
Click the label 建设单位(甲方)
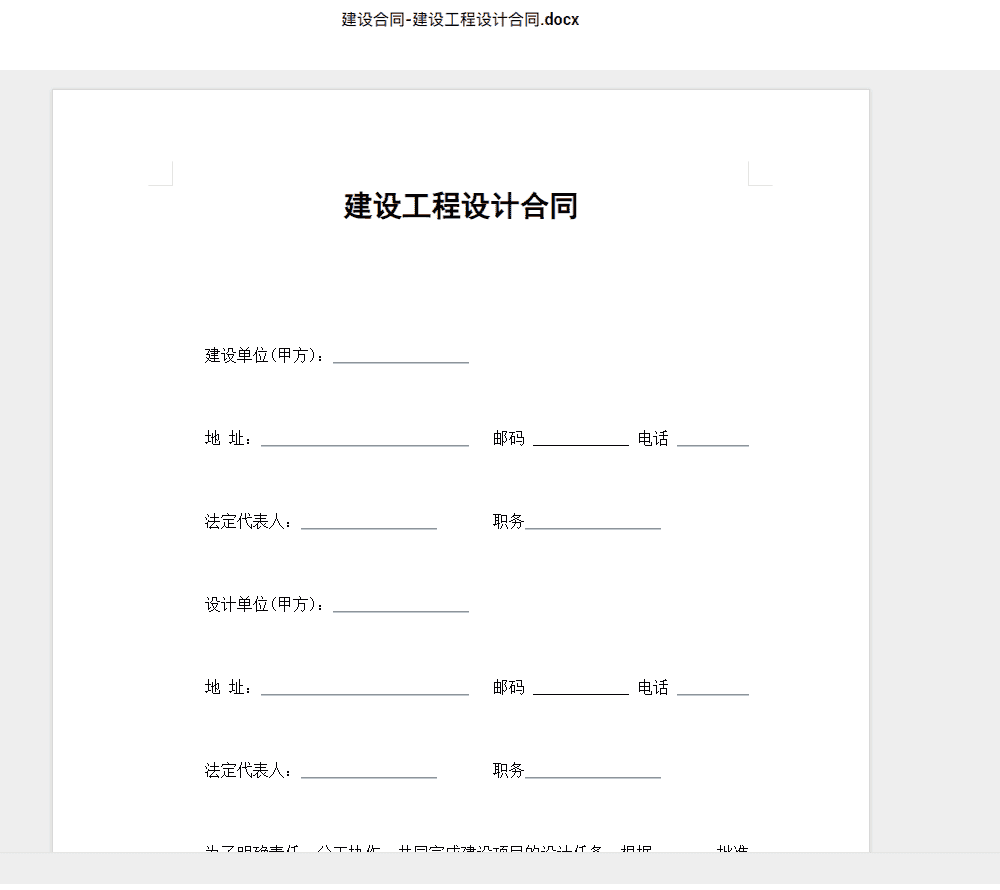[264, 355]
